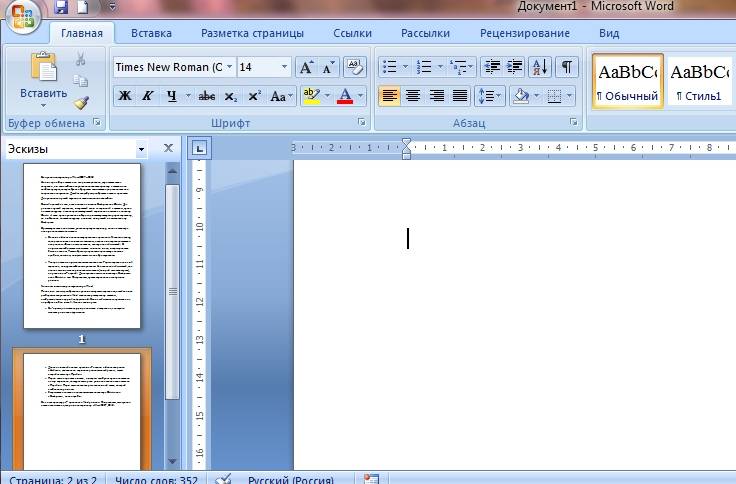Open the Вид tab

609,33
